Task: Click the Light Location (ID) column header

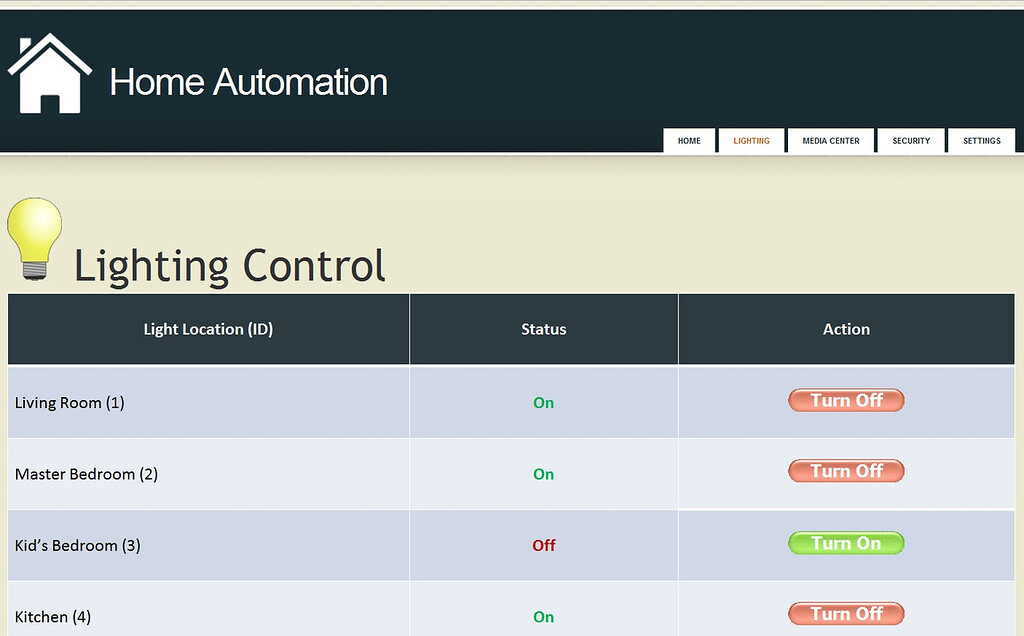Action: pyautogui.click(x=208, y=329)
